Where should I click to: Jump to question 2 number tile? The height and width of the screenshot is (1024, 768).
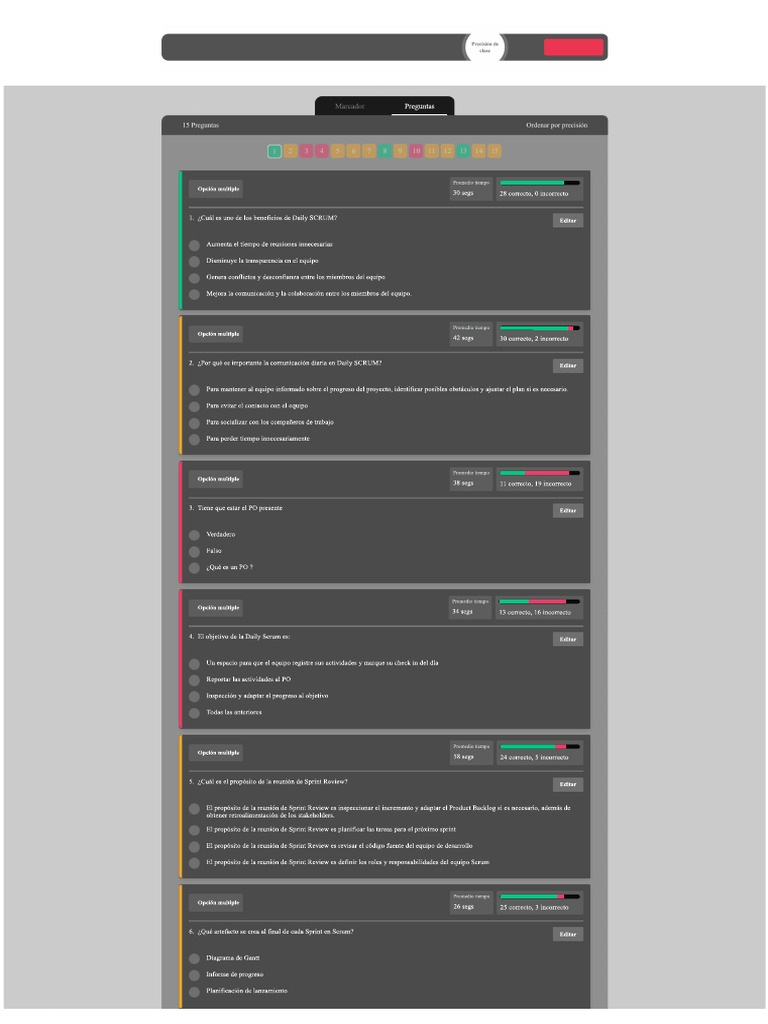pos(290,151)
